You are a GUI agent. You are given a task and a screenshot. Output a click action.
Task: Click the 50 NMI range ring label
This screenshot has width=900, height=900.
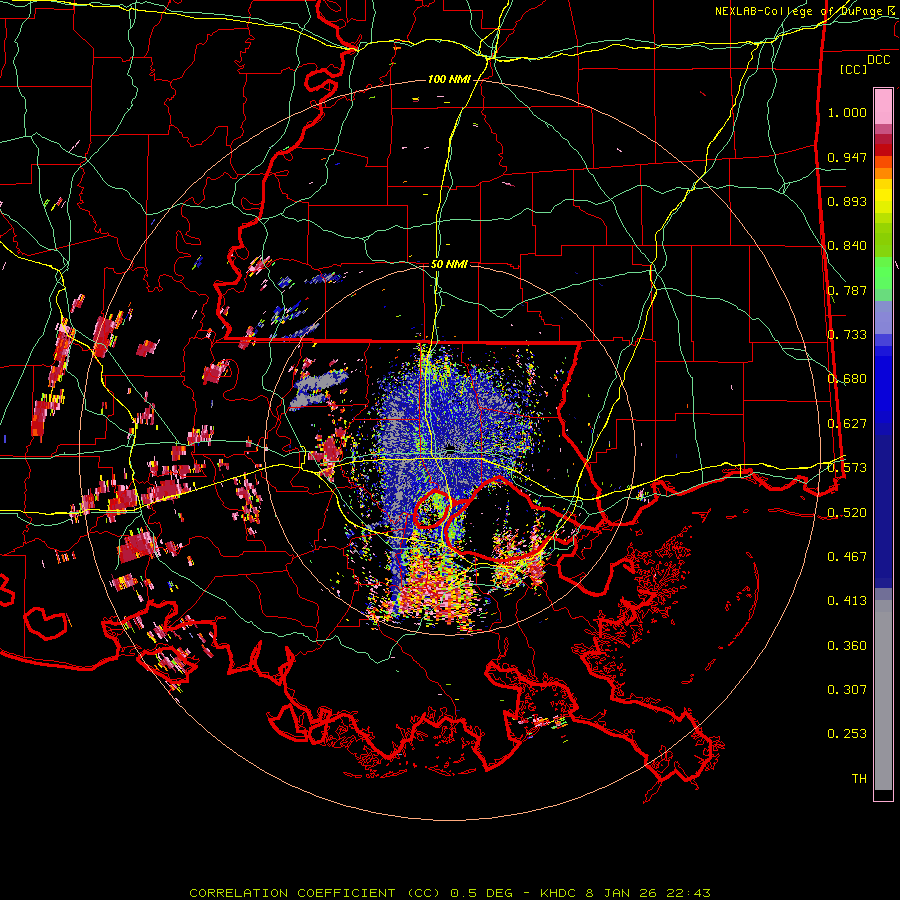coord(449,265)
